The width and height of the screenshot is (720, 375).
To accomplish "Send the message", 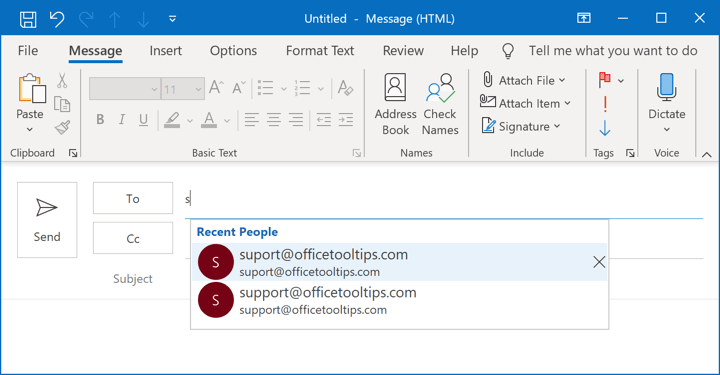I will 47,220.
